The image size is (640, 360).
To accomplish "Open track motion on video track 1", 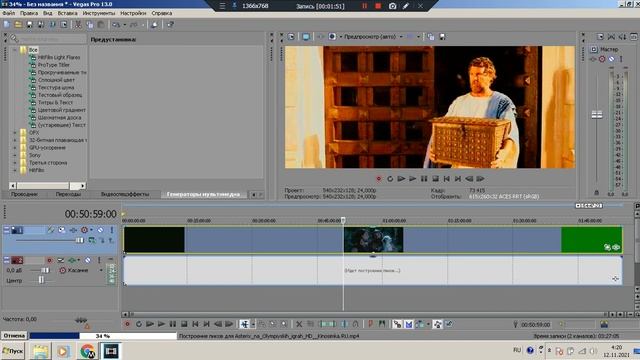I will coord(62,230).
